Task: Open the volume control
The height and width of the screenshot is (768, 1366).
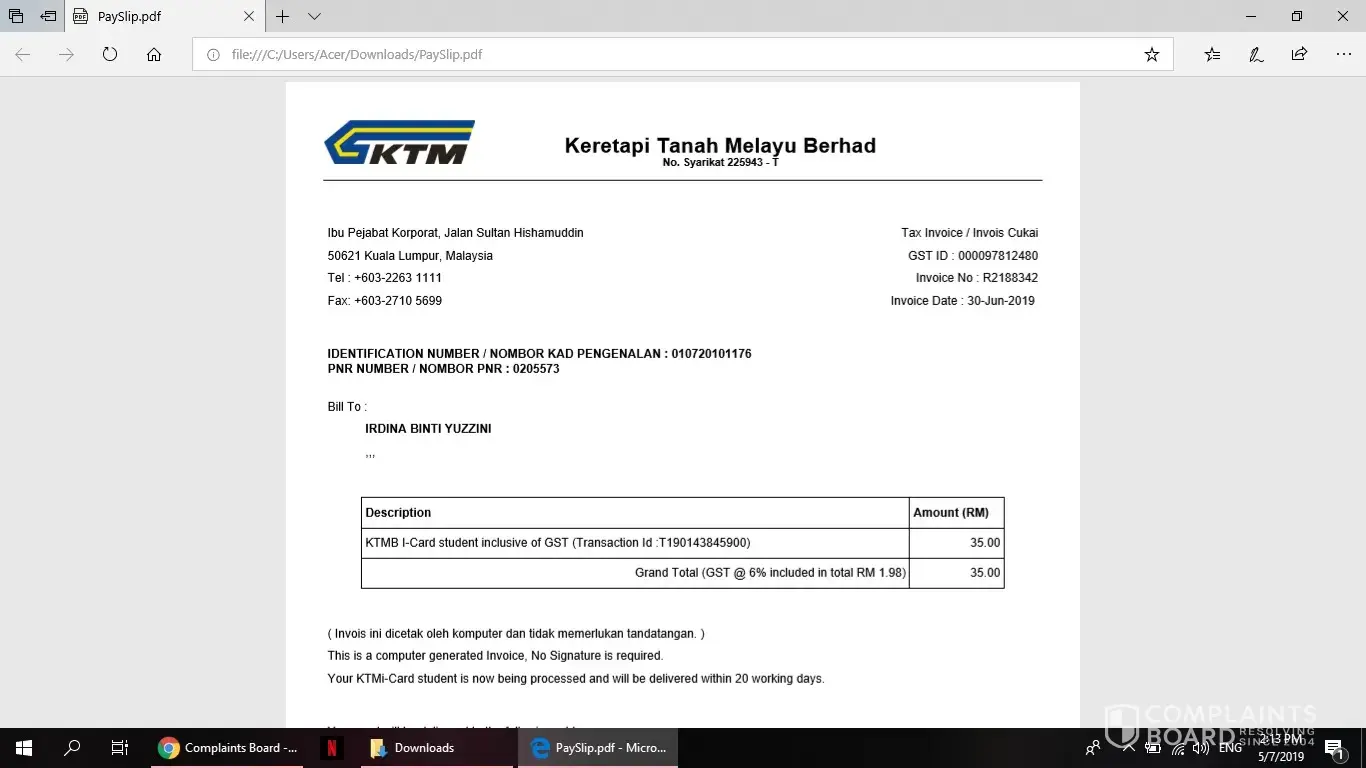Action: [x=1201, y=748]
